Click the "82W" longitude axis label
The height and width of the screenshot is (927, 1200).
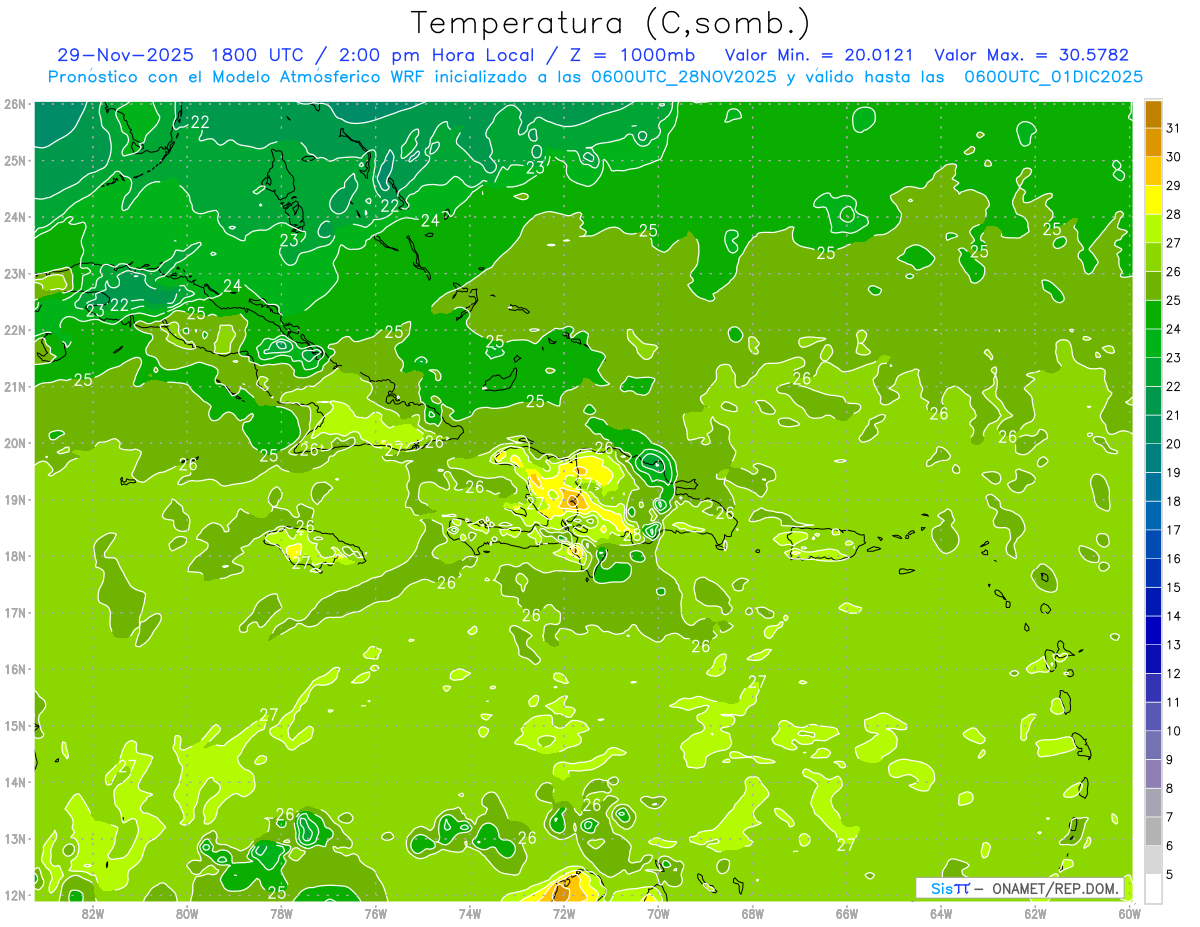(92, 913)
